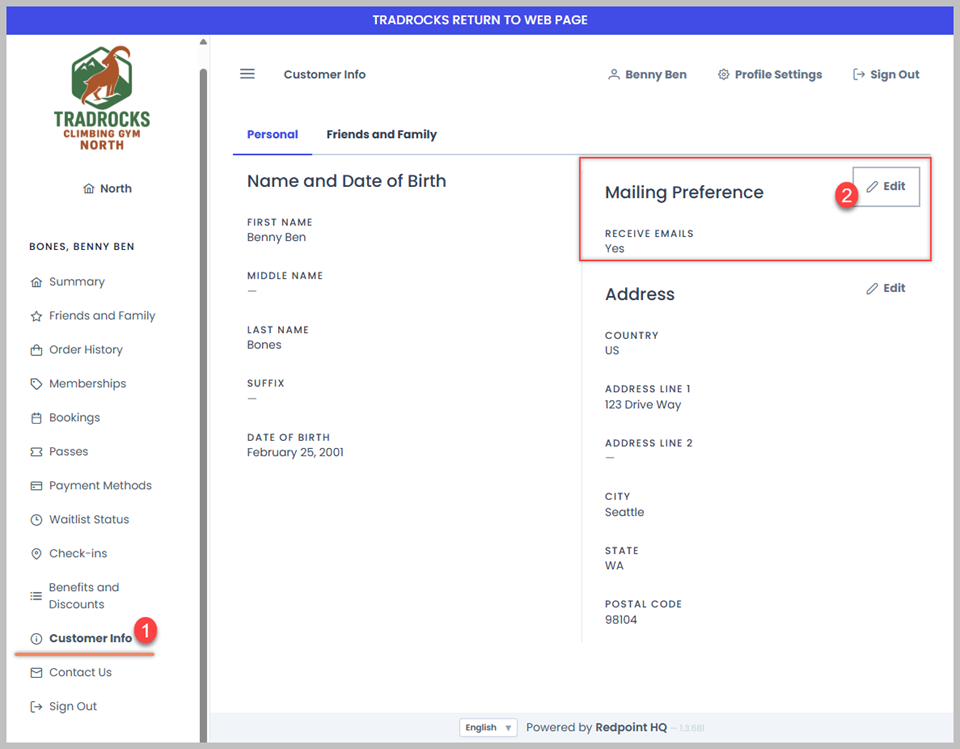Open Payment Methods

(x=100, y=486)
